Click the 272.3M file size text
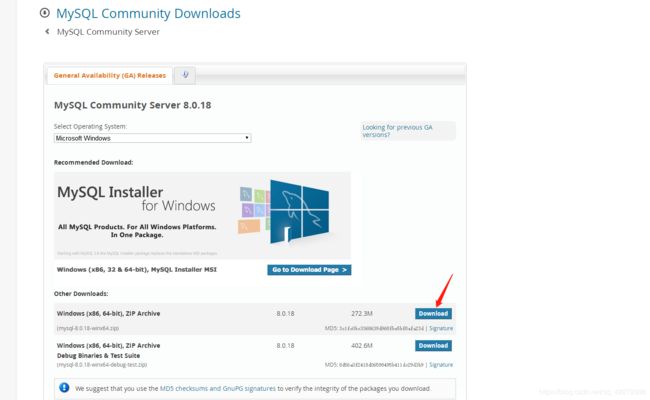 pos(362,314)
